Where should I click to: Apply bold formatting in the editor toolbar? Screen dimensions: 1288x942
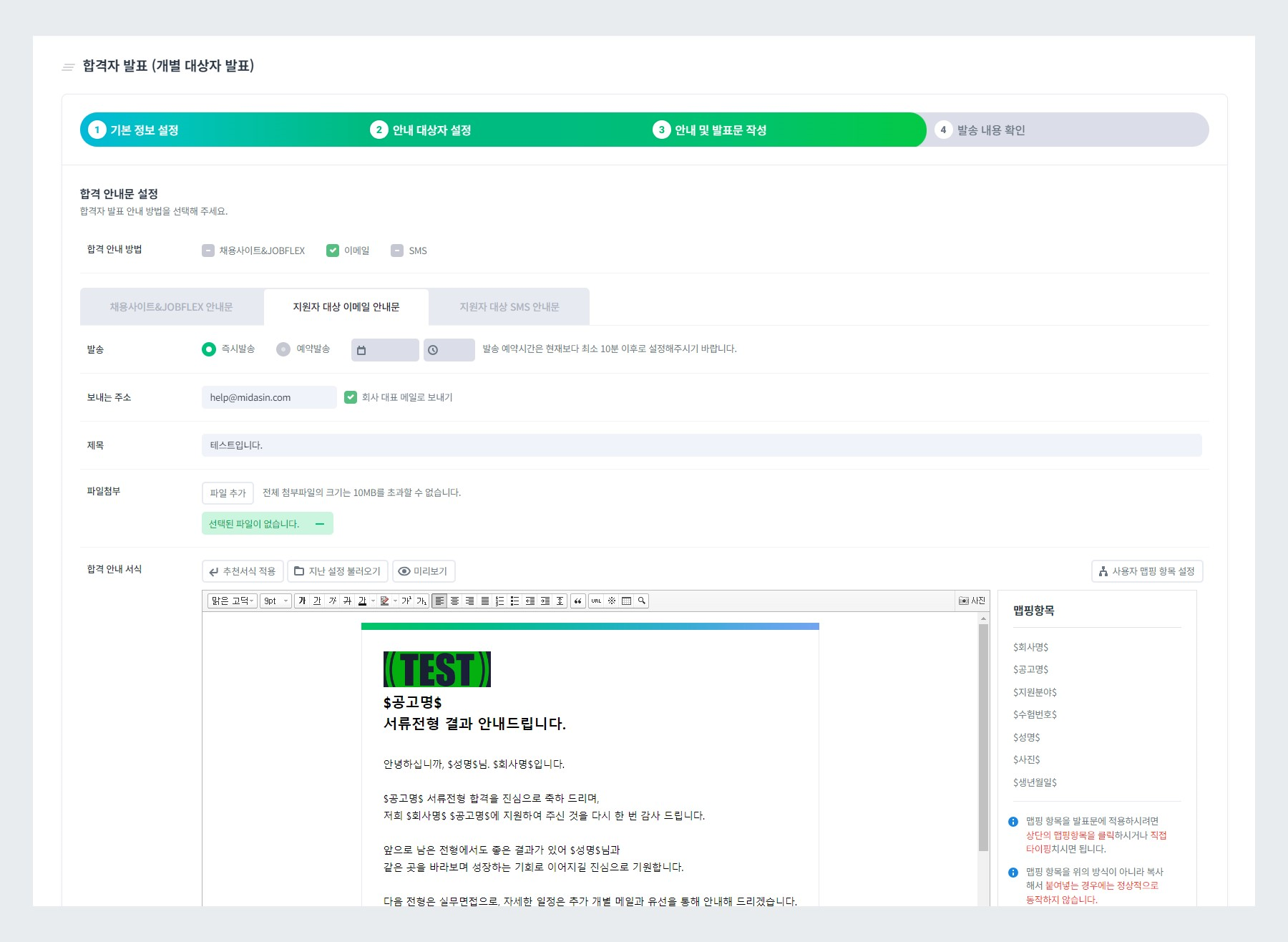click(303, 601)
